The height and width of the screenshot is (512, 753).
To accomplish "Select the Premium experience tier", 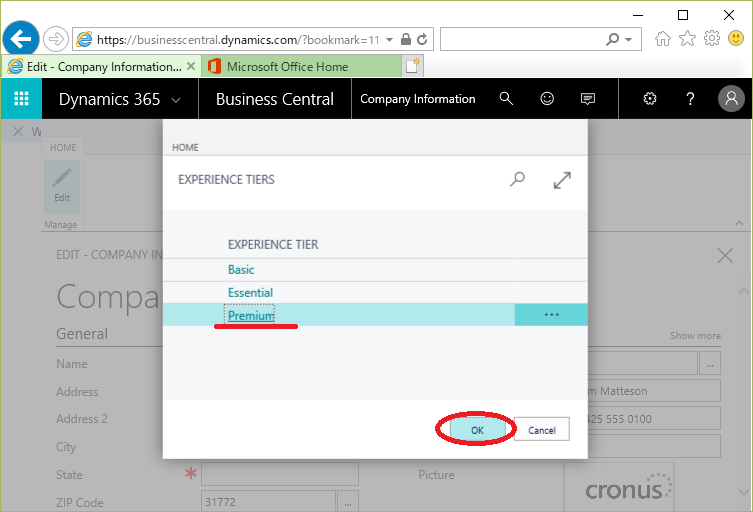I will 251,316.
